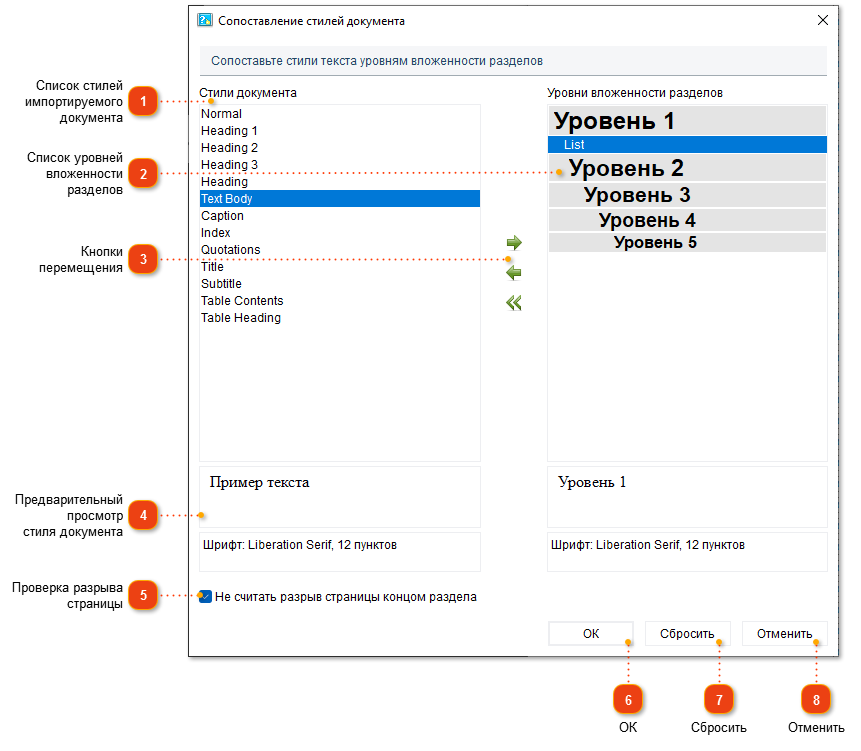
Task: Click the green right arrow move button
Action: 514,243
